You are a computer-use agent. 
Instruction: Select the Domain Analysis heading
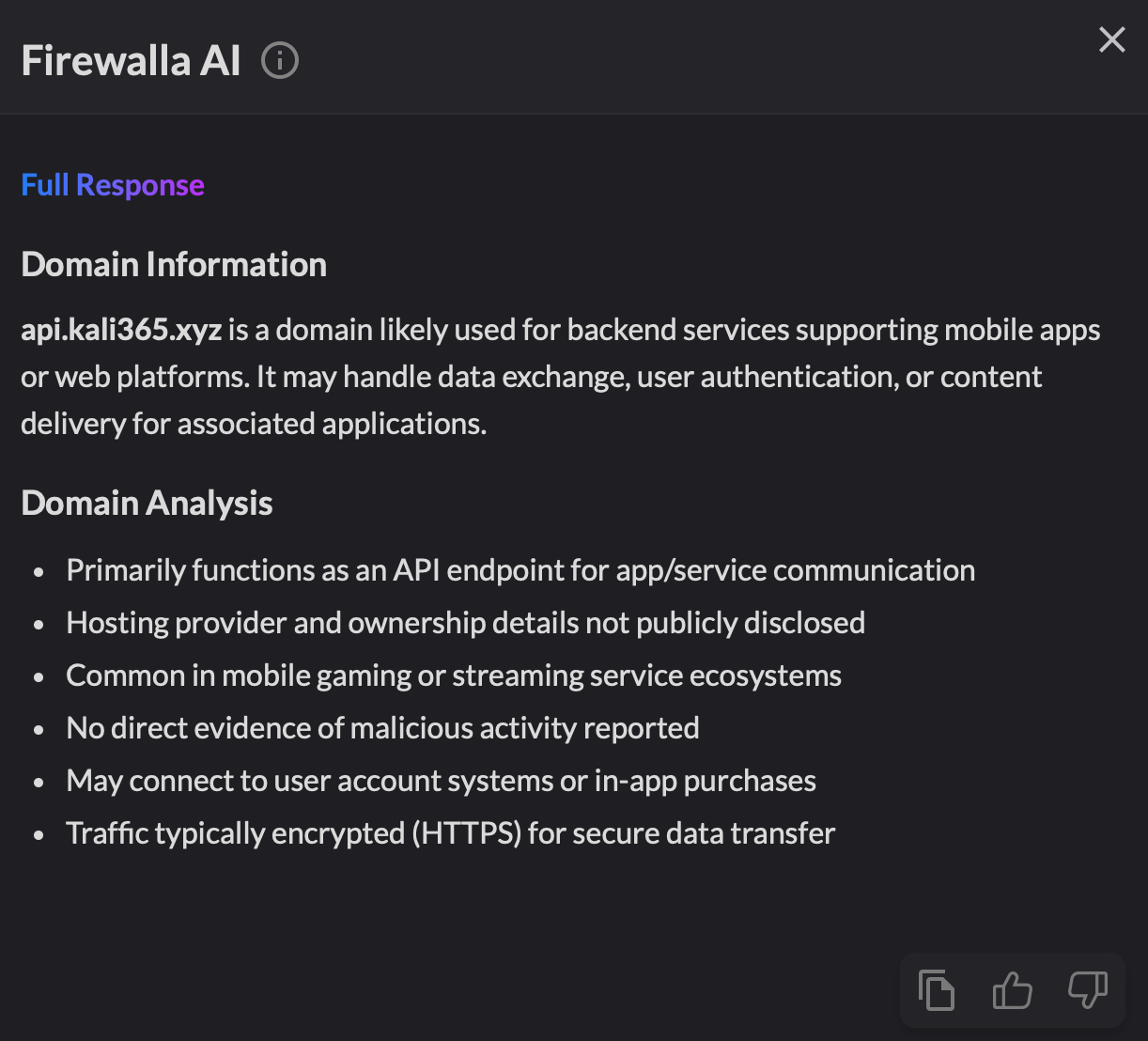[147, 503]
